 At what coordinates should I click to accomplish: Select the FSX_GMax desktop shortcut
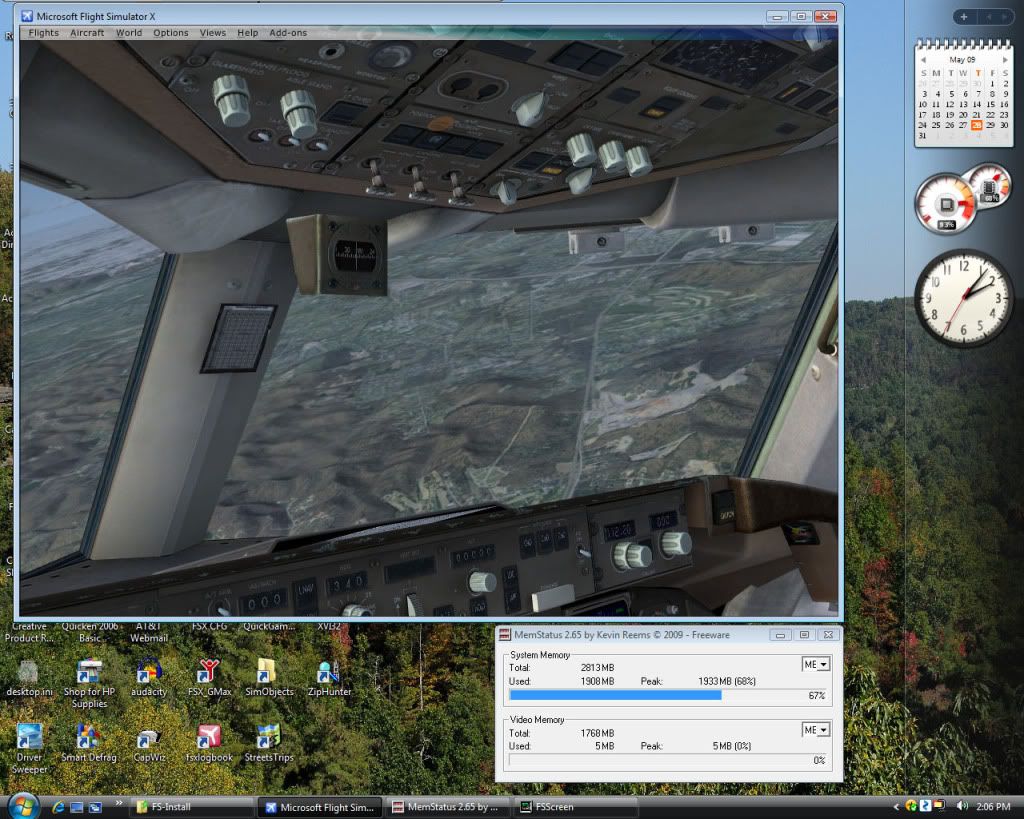pos(209,678)
